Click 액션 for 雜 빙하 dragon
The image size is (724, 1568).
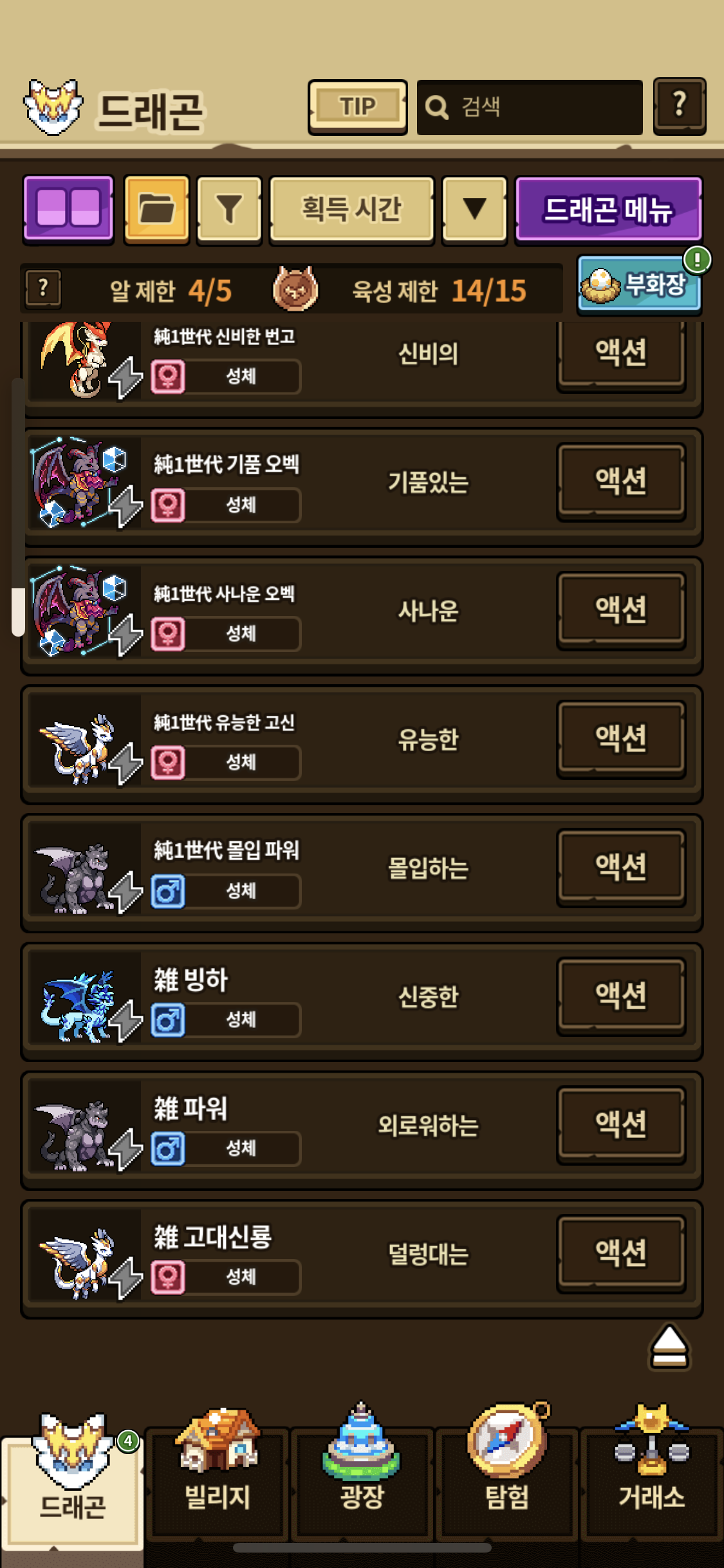pyautogui.click(x=621, y=996)
